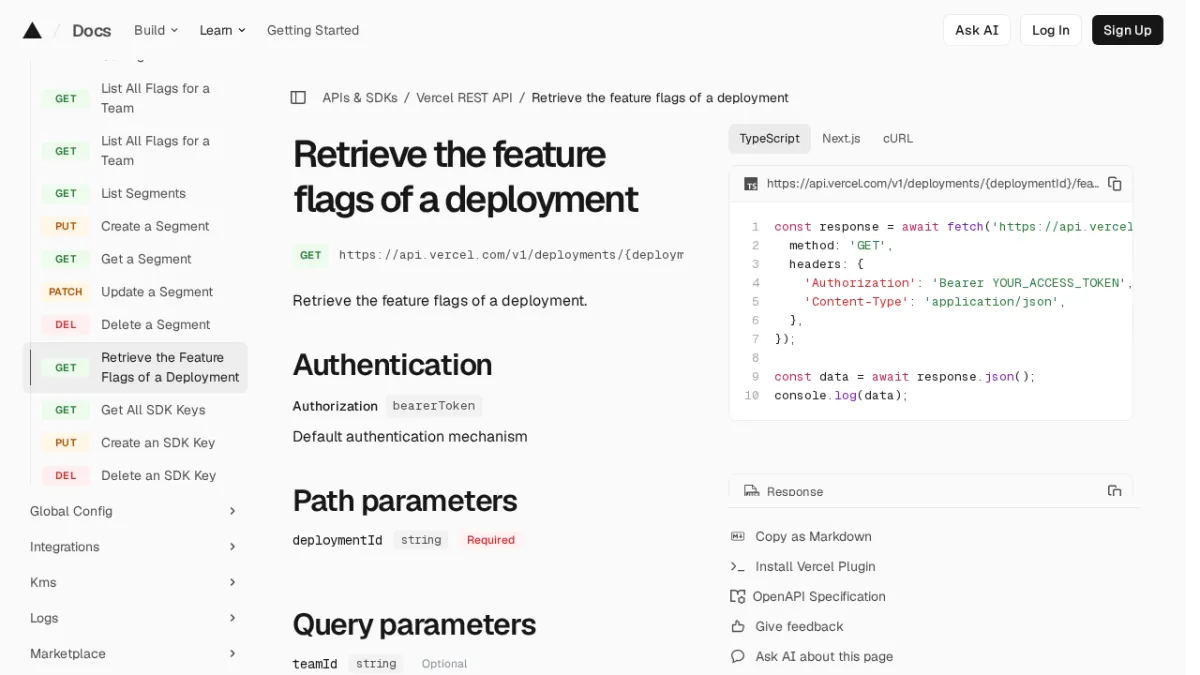Click the Log In button

click(x=1051, y=30)
